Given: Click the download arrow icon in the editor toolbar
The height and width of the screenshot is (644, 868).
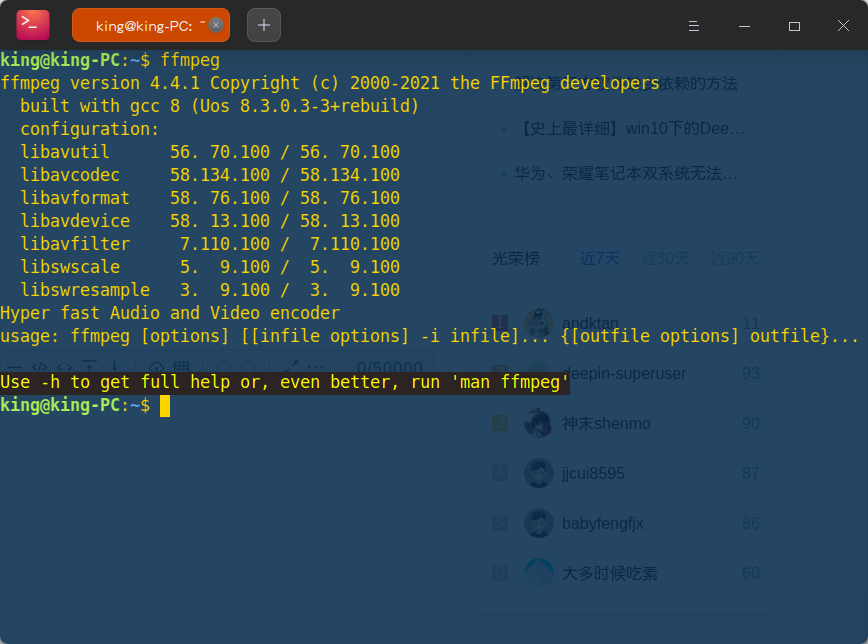Looking at the screenshot, I should 115,365.
